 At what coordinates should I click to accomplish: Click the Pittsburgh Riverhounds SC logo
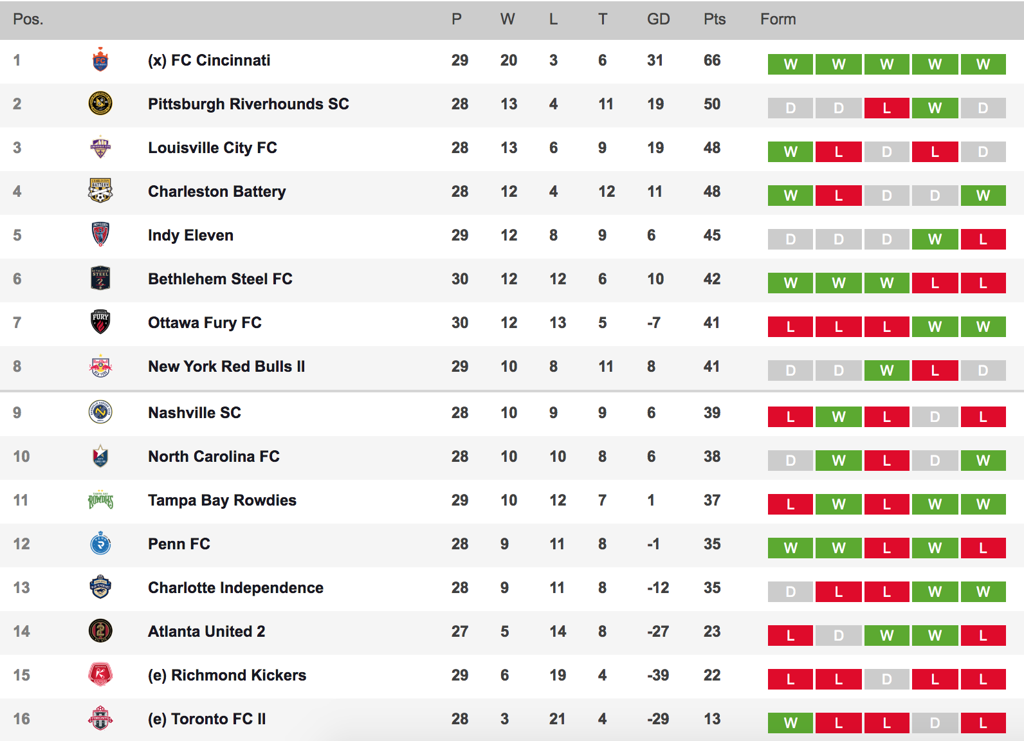tap(100, 104)
